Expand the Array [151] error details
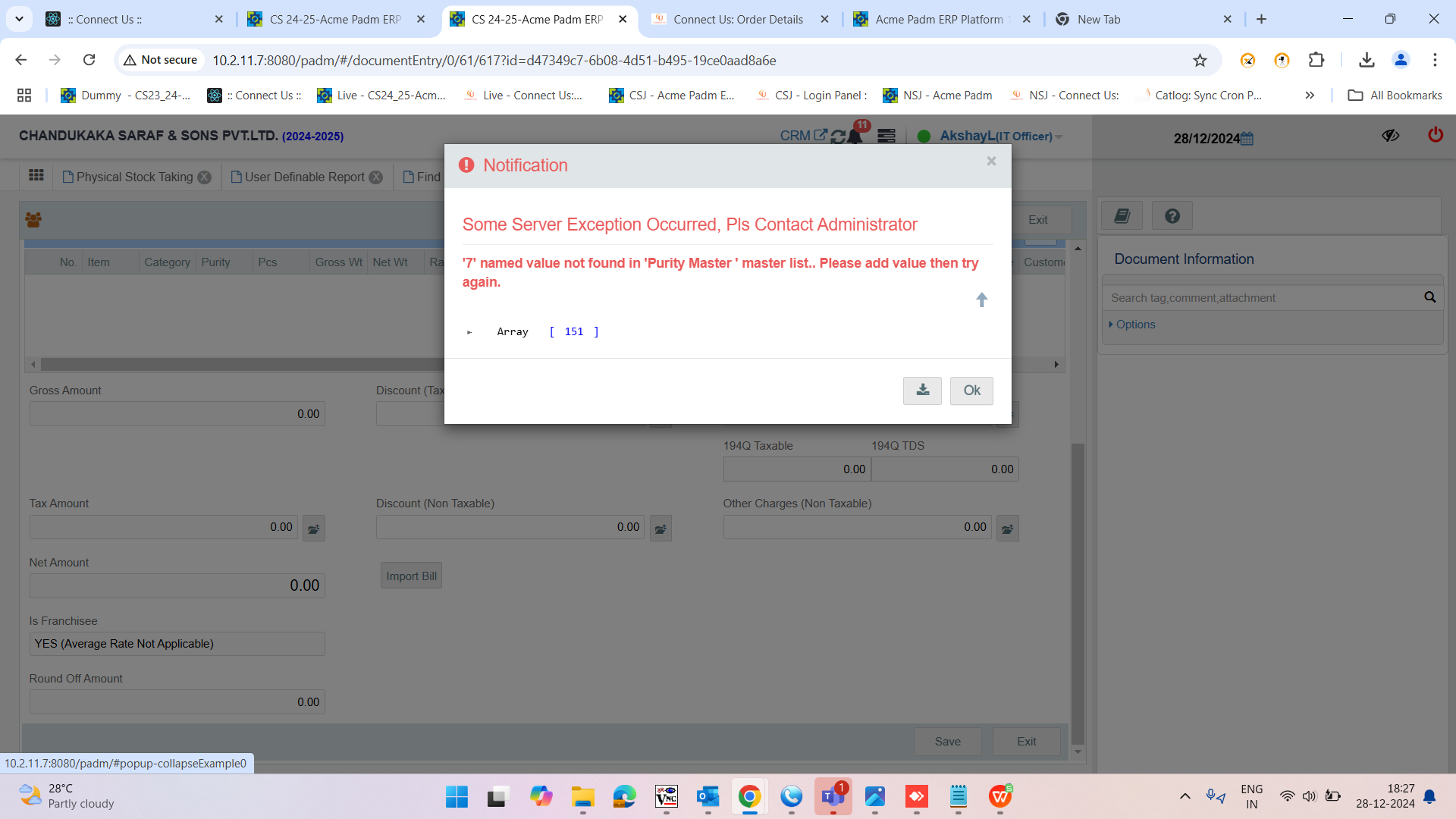This screenshot has height=819, width=1456. [x=469, y=332]
